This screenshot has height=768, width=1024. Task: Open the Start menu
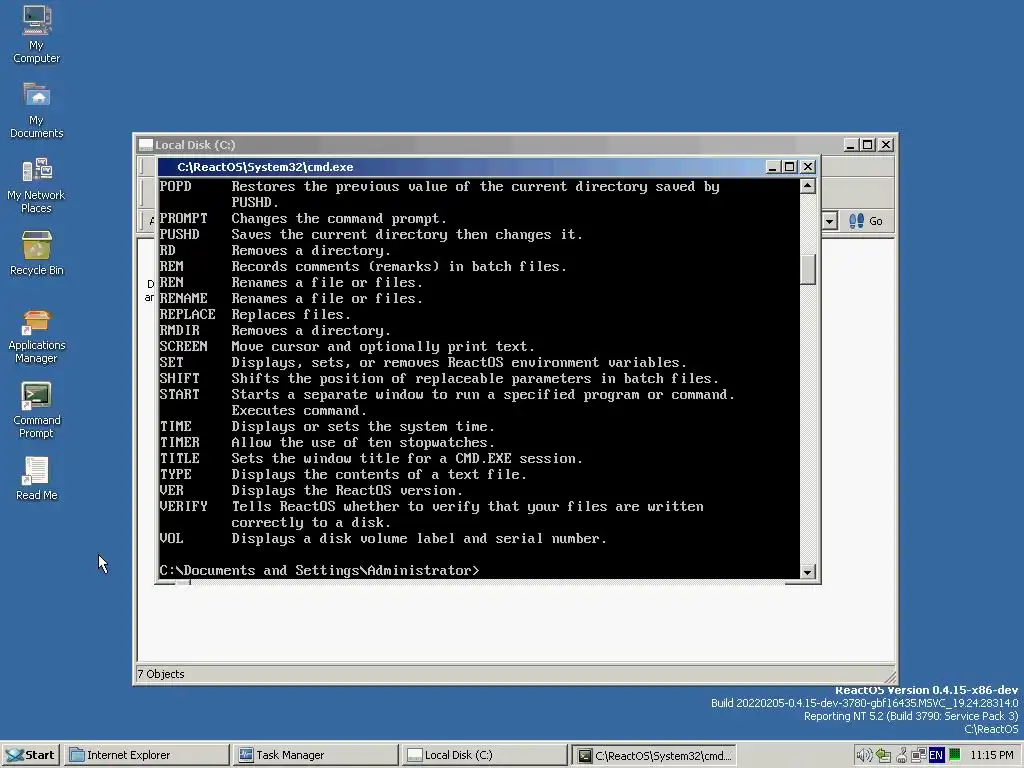(x=31, y=755)
